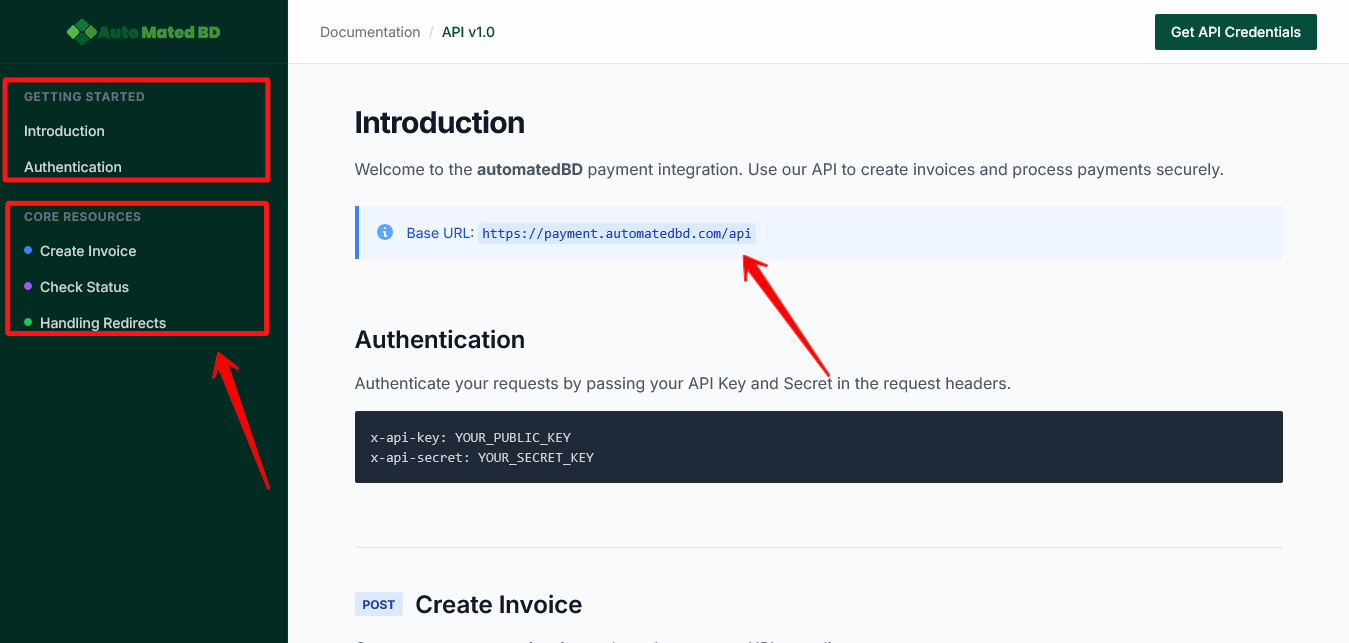Click the green dot beside Handling Redirects
This screenshot has height=643, width=1349.
click(29, 323)
